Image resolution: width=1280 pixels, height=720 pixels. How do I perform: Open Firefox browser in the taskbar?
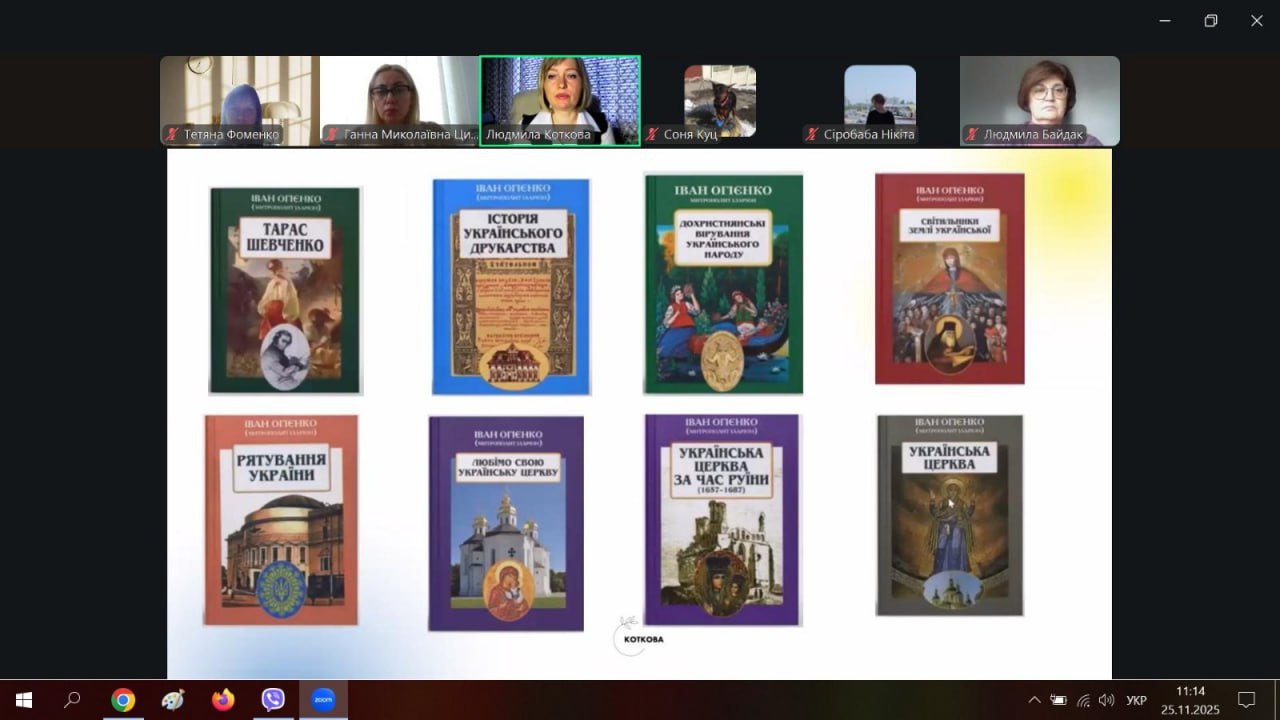click(x=223, y=700)
